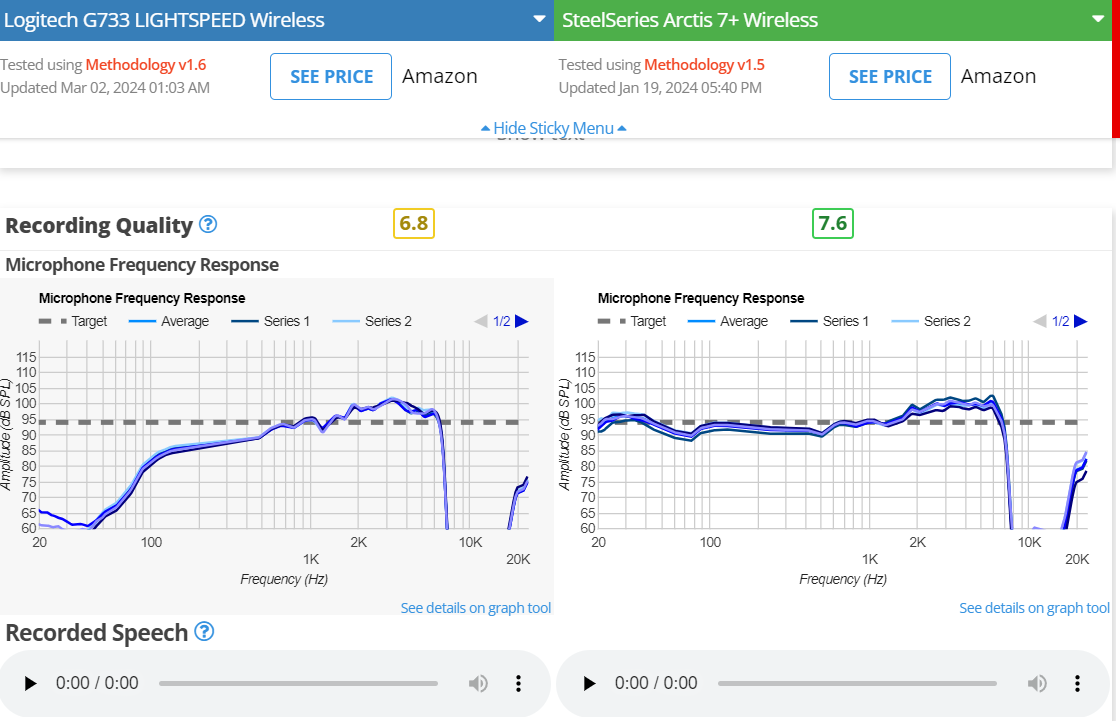Open Recording Quality help question icon
This screenshot has width=1120, height=721.
[208, 224]
